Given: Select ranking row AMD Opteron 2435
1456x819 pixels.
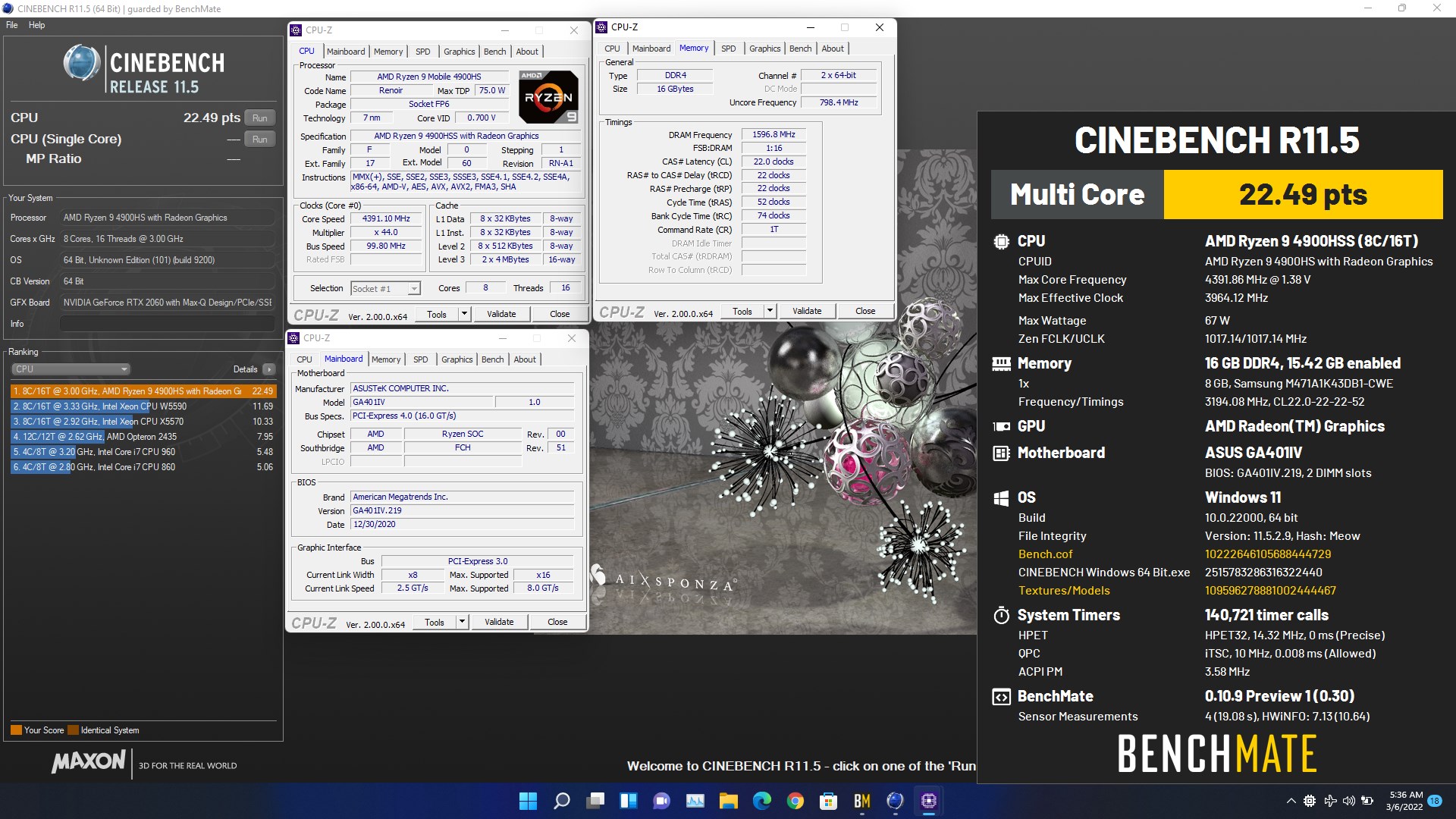Looking at the screenshot, I should click(x=143, y=437).
